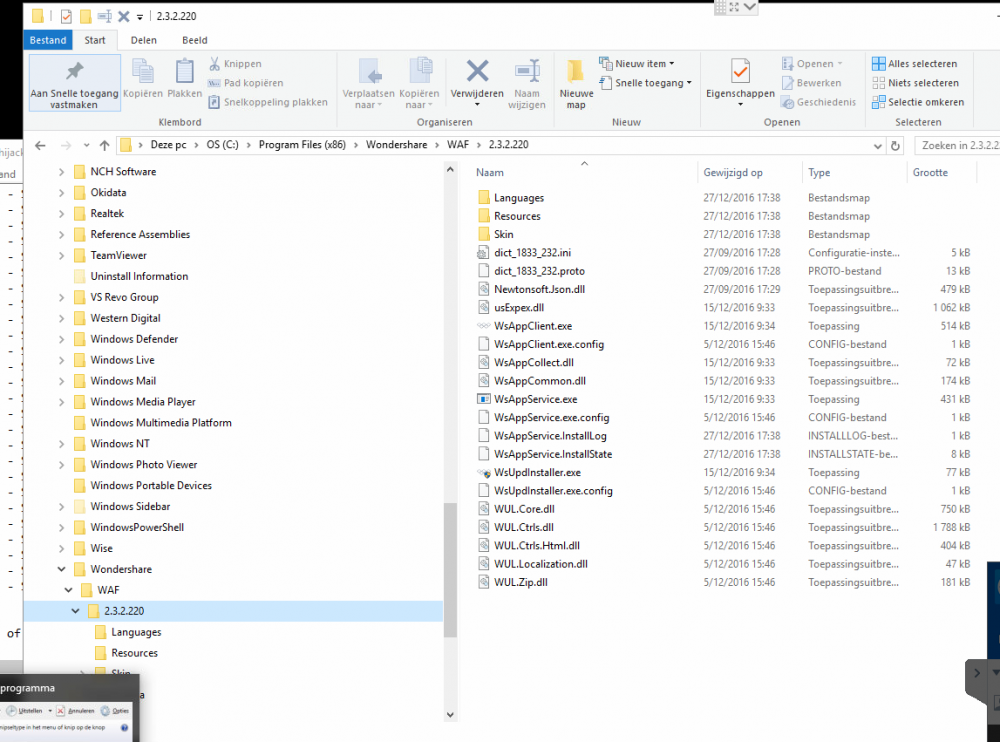Sort files by the Naam column header
Image resolution: width=1000 pixels, height=742 pixels.
click(x=490, y=172)
